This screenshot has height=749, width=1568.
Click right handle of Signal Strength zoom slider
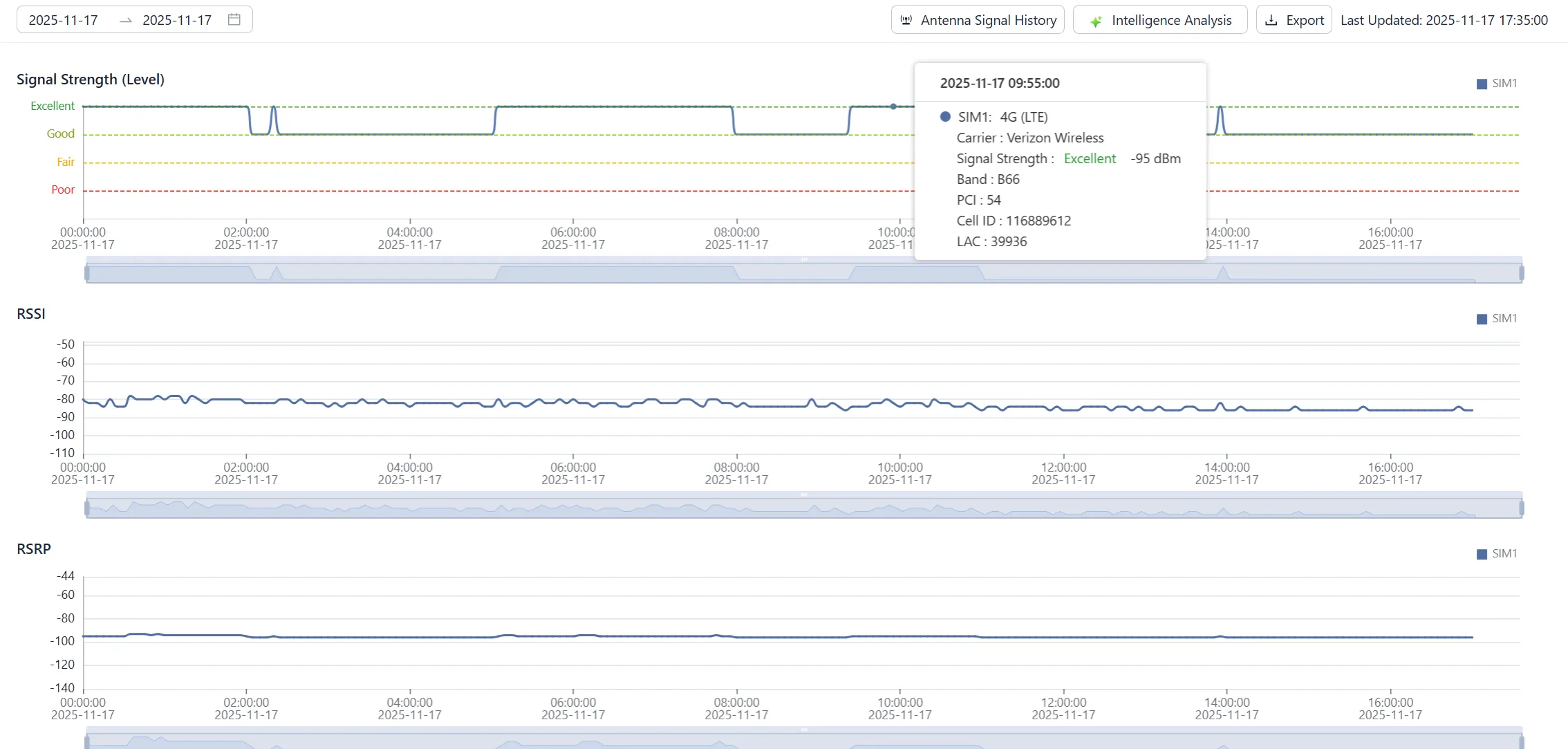[1522, 273]
